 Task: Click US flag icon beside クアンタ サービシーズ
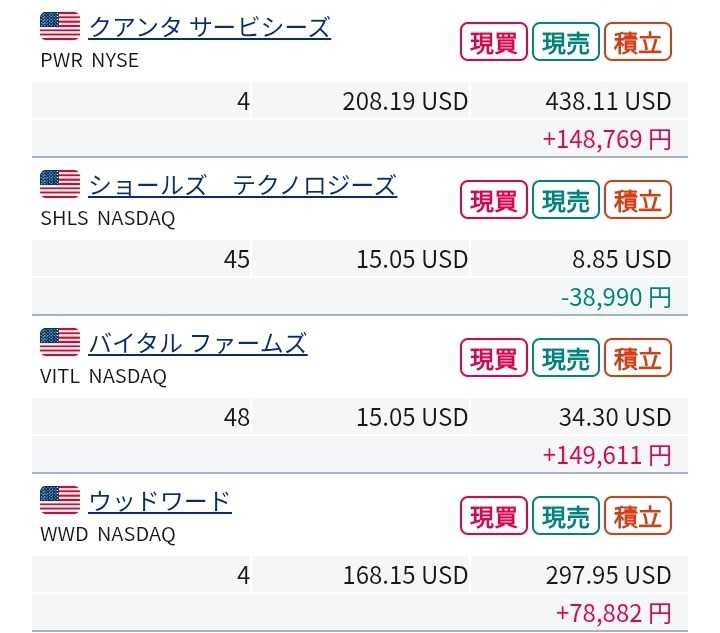(60, 26)
